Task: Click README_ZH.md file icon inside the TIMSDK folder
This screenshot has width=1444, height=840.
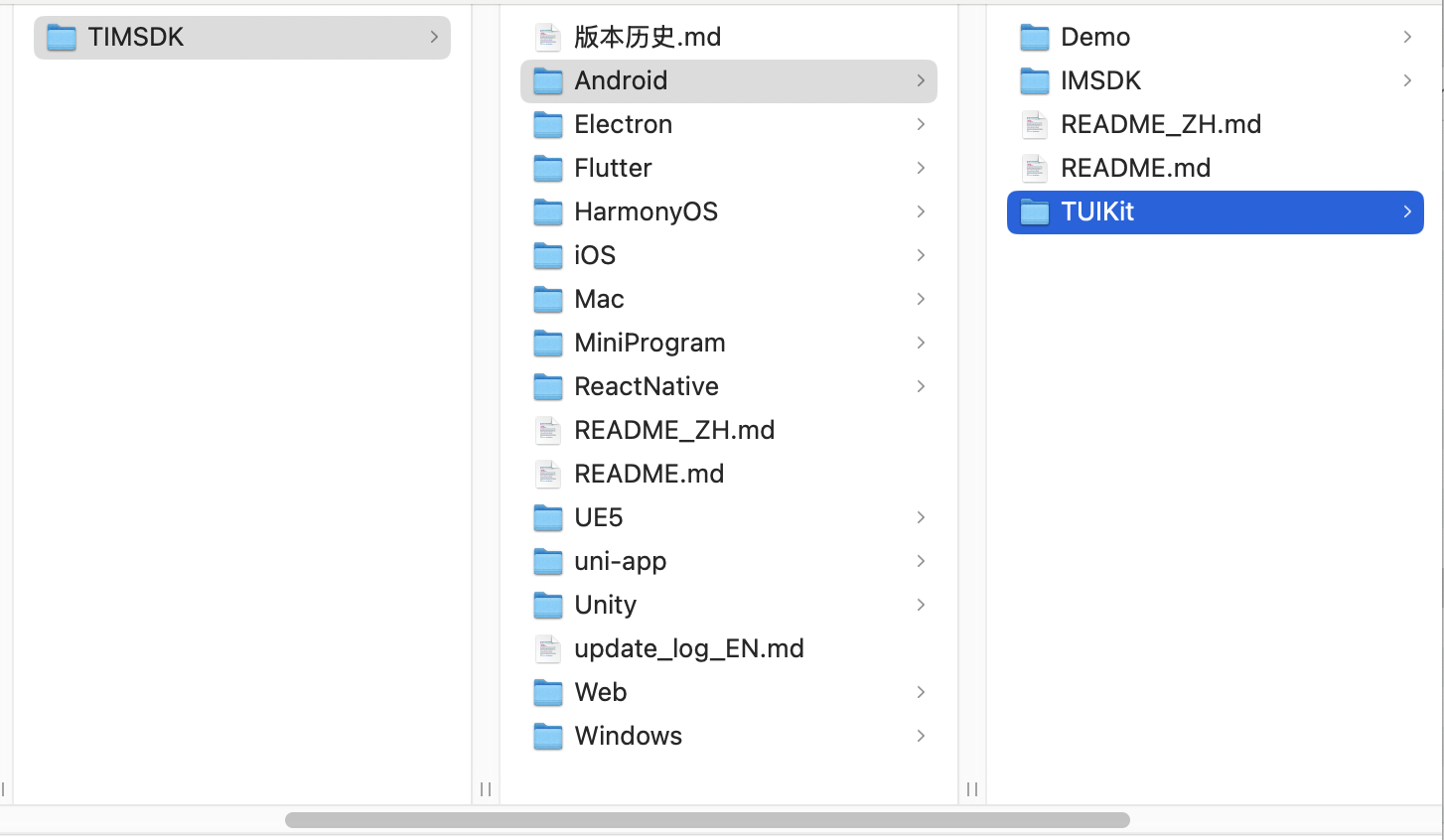Action: pyautogui.click(x=548, y=431)
